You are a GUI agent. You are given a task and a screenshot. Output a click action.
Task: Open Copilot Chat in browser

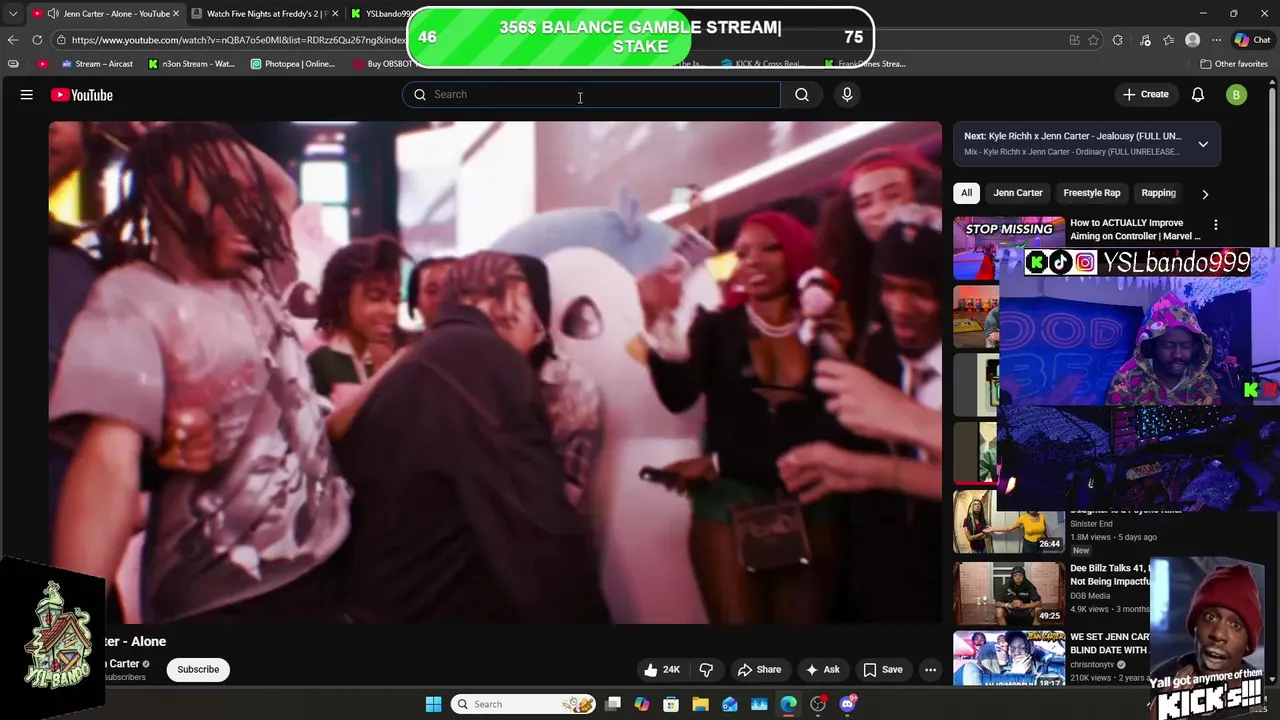coord(1253,40)
